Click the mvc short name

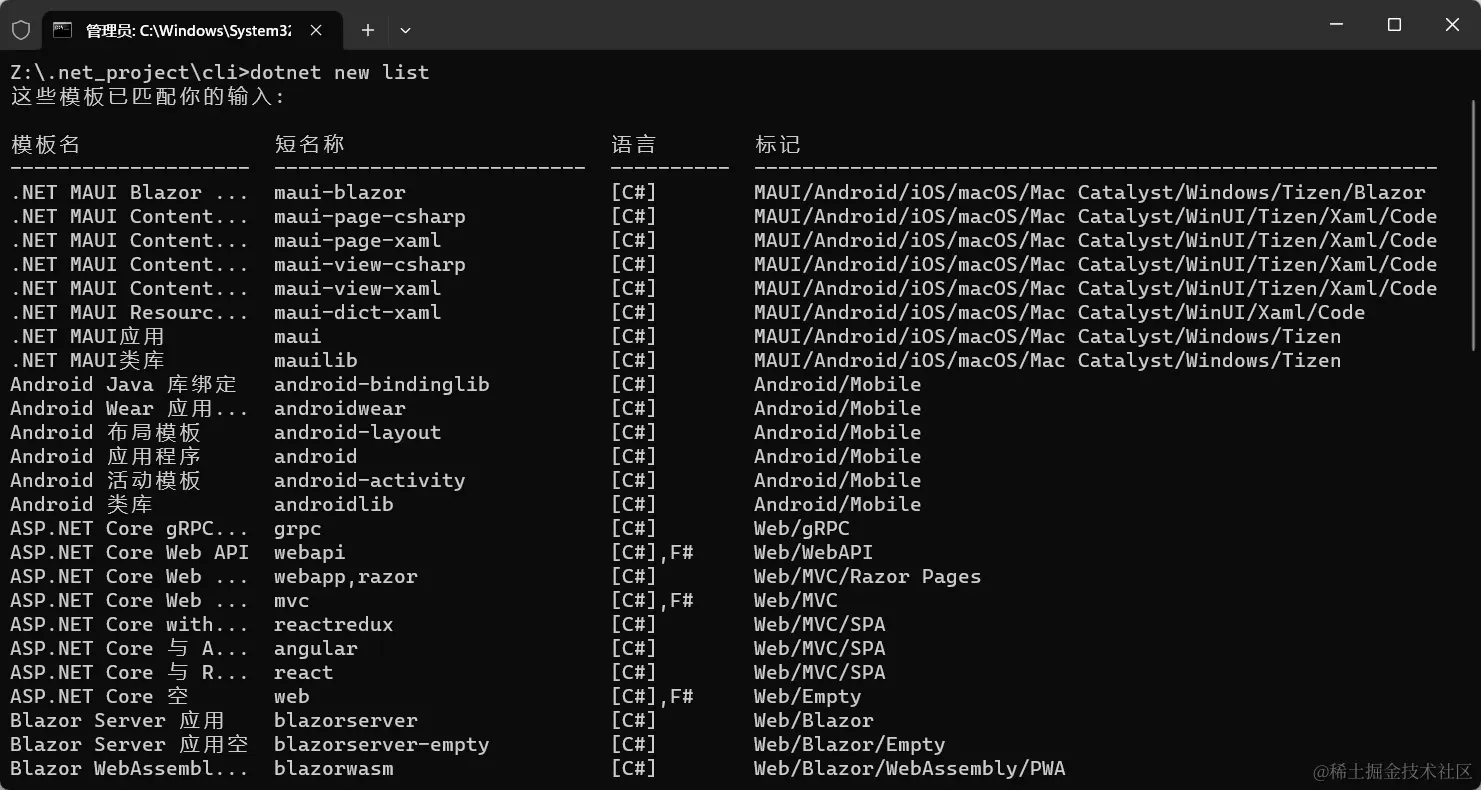click(292, 600)
